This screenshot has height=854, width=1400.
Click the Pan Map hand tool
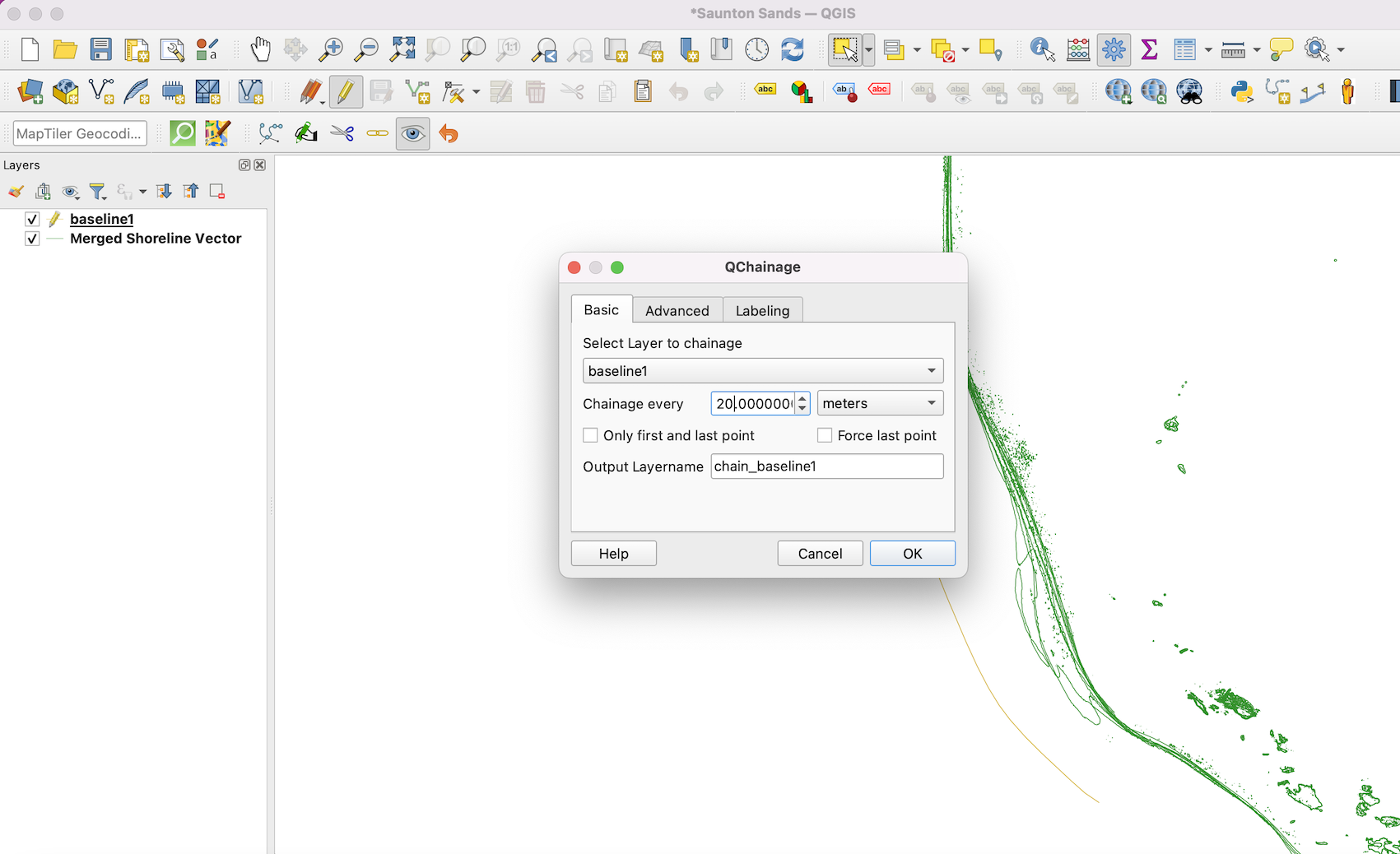point(260,49)
